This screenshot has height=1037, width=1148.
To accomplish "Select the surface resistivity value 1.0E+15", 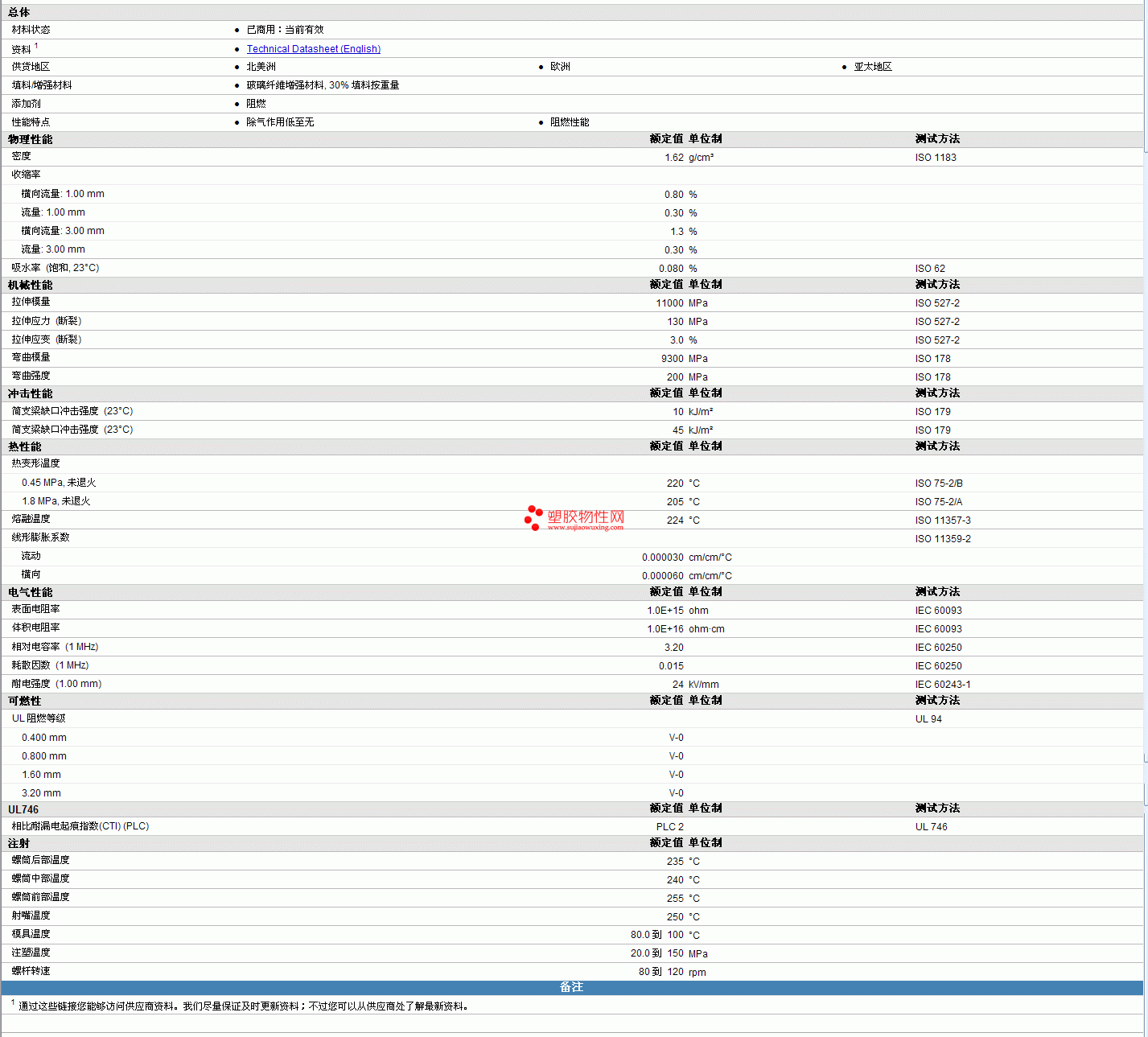I will [x=665, y=611].
